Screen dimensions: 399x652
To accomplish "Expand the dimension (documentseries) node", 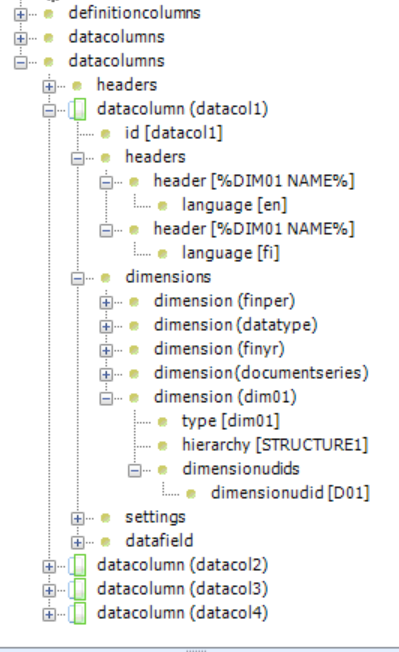I will click(106, 374).
